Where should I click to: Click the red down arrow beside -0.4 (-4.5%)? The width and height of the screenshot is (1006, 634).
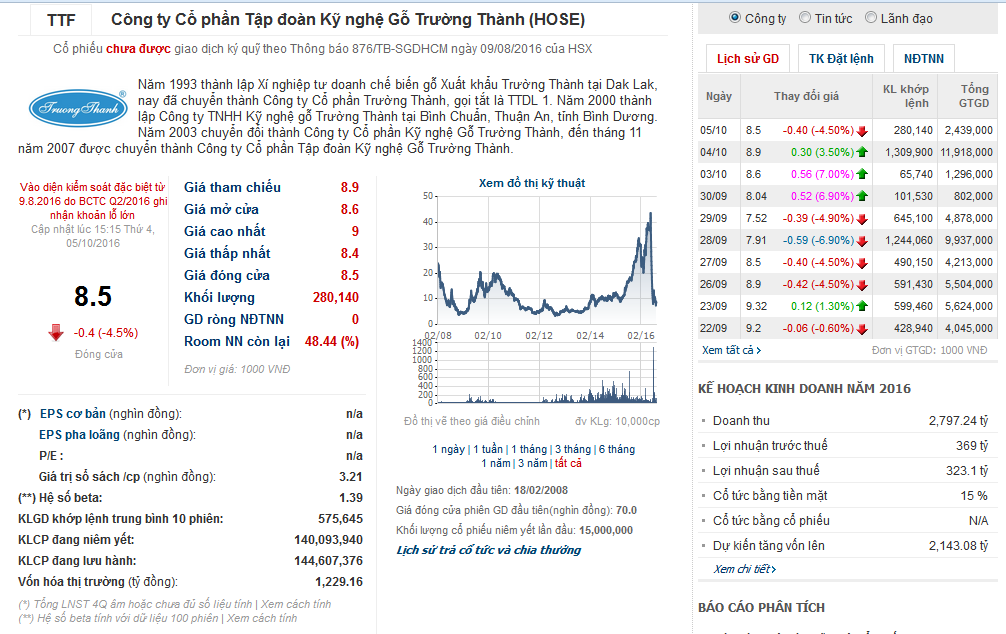pos(56,332)
